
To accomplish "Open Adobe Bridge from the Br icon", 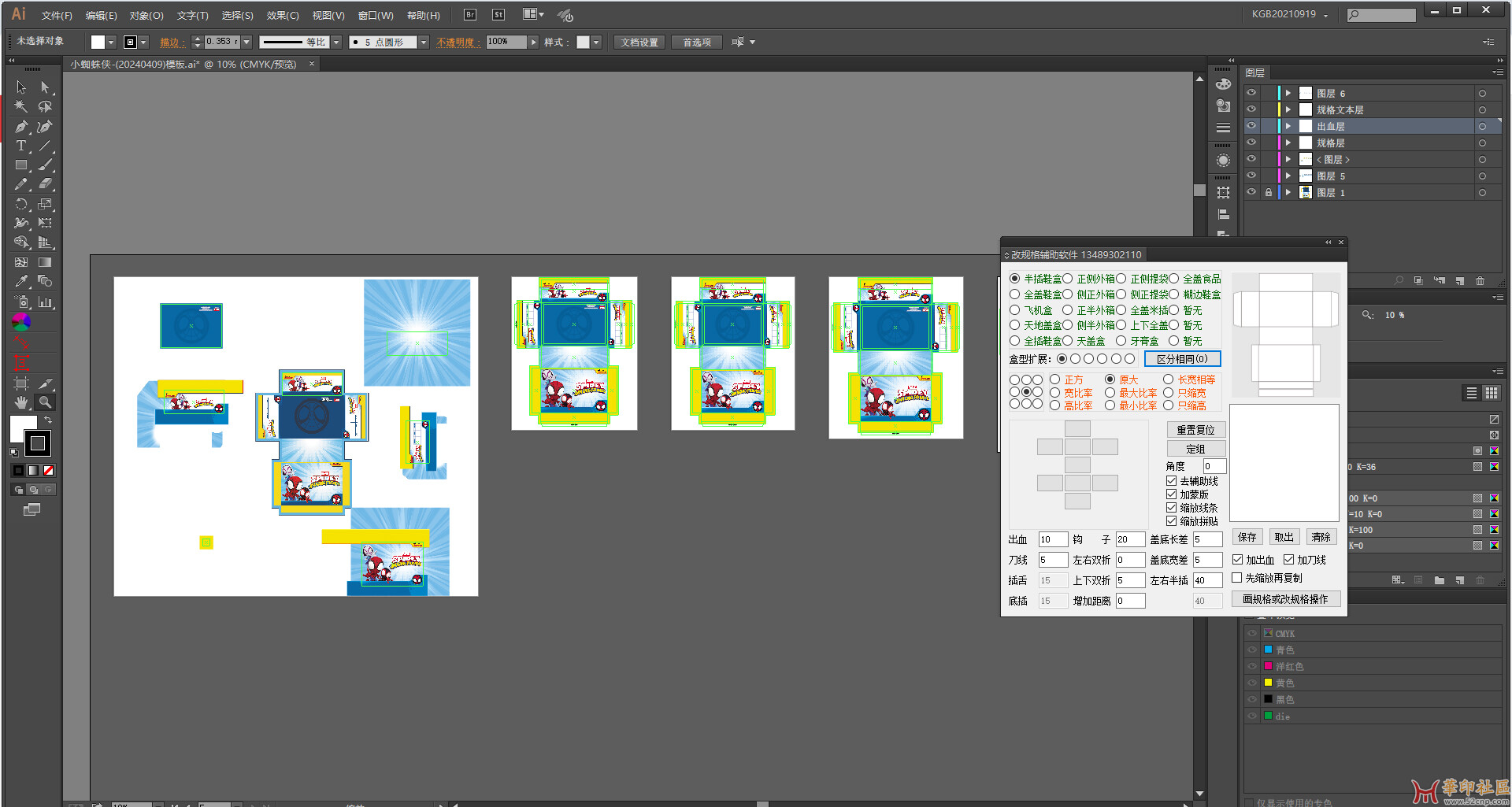I will coord(470,15).
